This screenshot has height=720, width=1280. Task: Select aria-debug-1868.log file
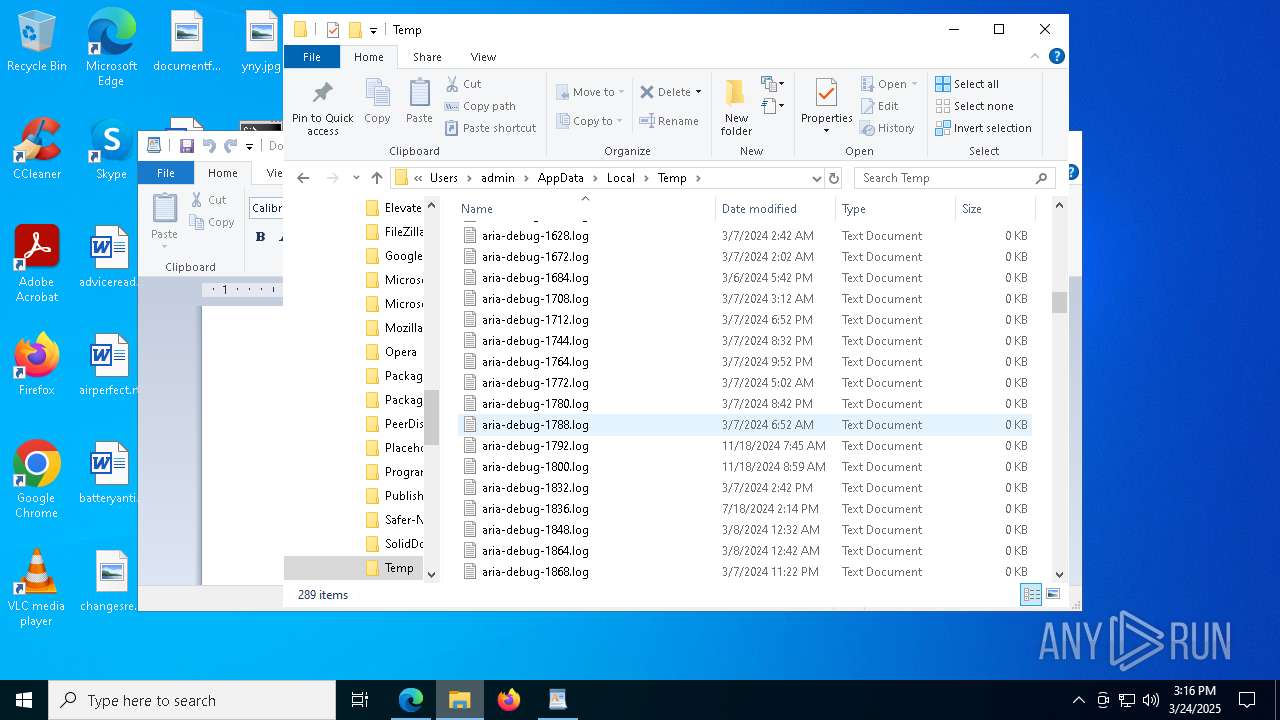[745, 572]
